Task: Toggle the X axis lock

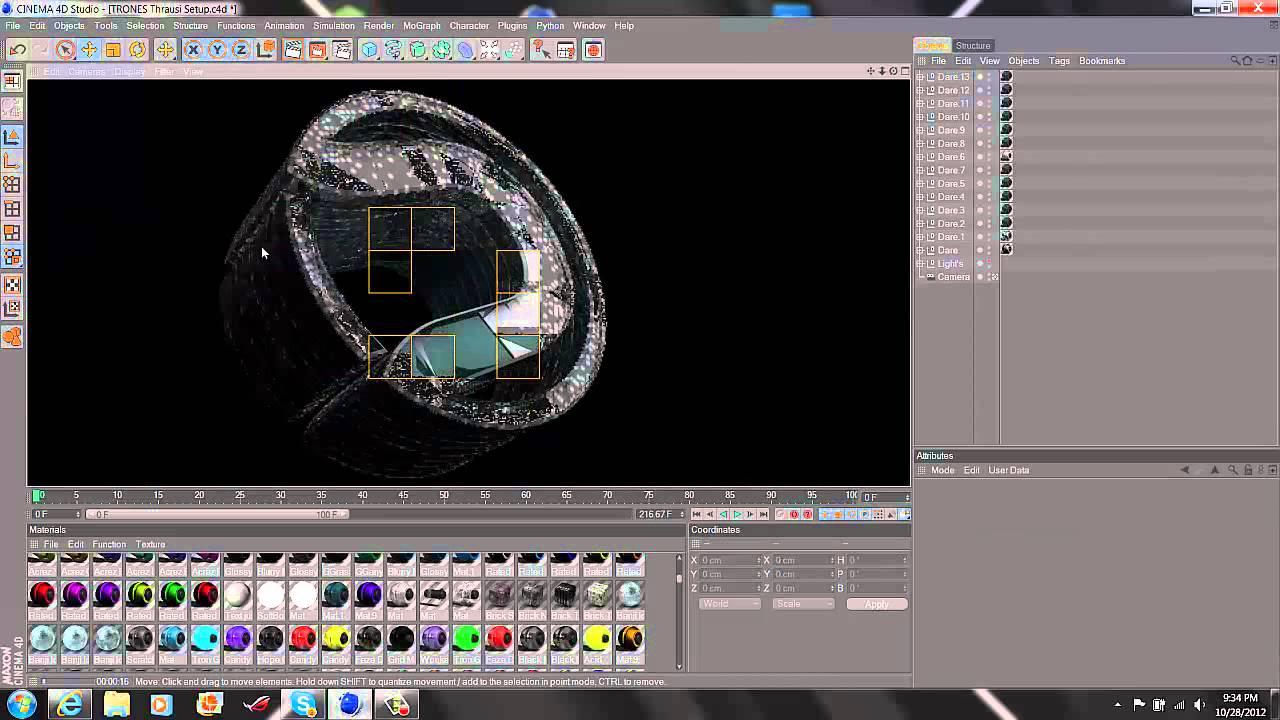Action: pyautogui.click(x=193, y=50)
